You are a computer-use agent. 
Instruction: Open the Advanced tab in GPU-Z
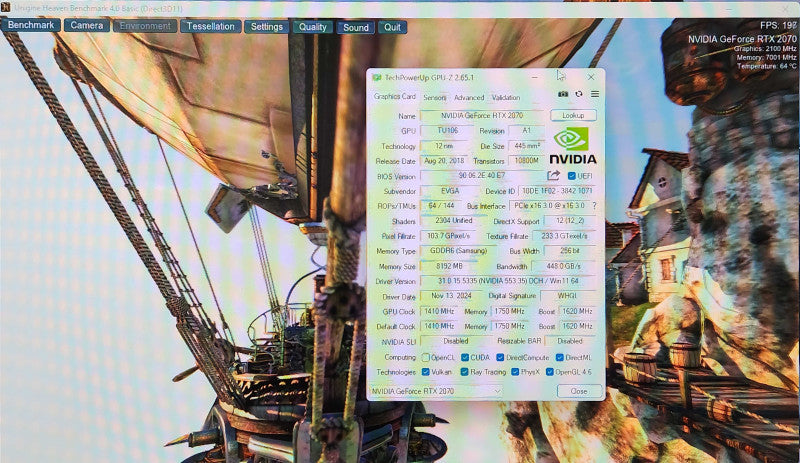(469, 98)
